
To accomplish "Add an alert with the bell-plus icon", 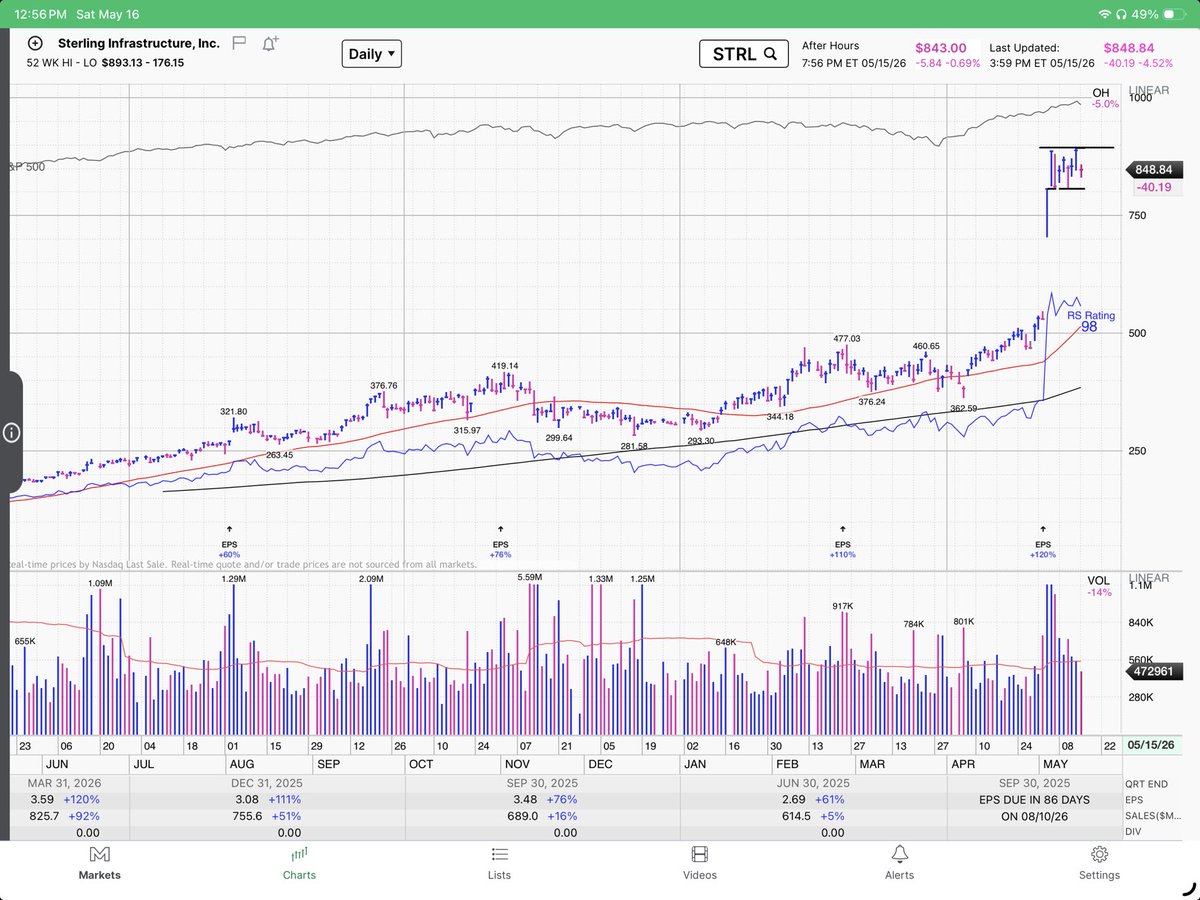I will 270,43.
